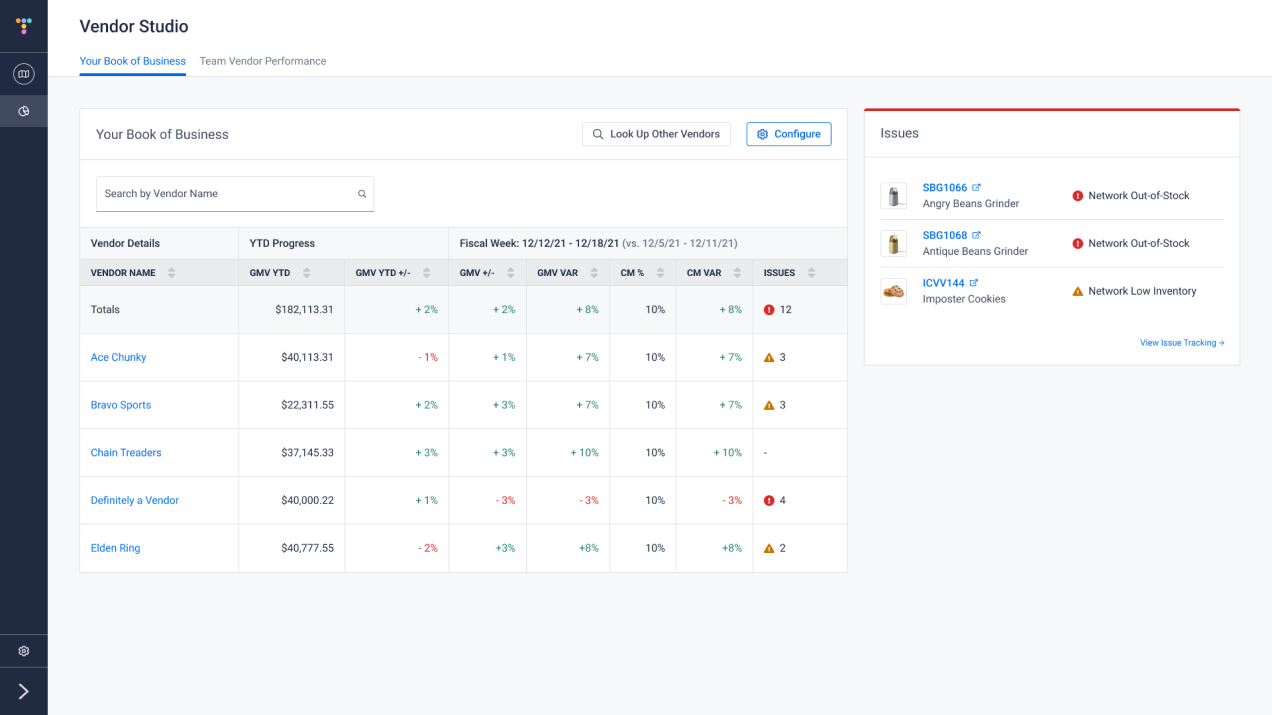Select the Your Book of Business tab
The height and width of the screenshot is (715, 1272).
tap(132, 61)
